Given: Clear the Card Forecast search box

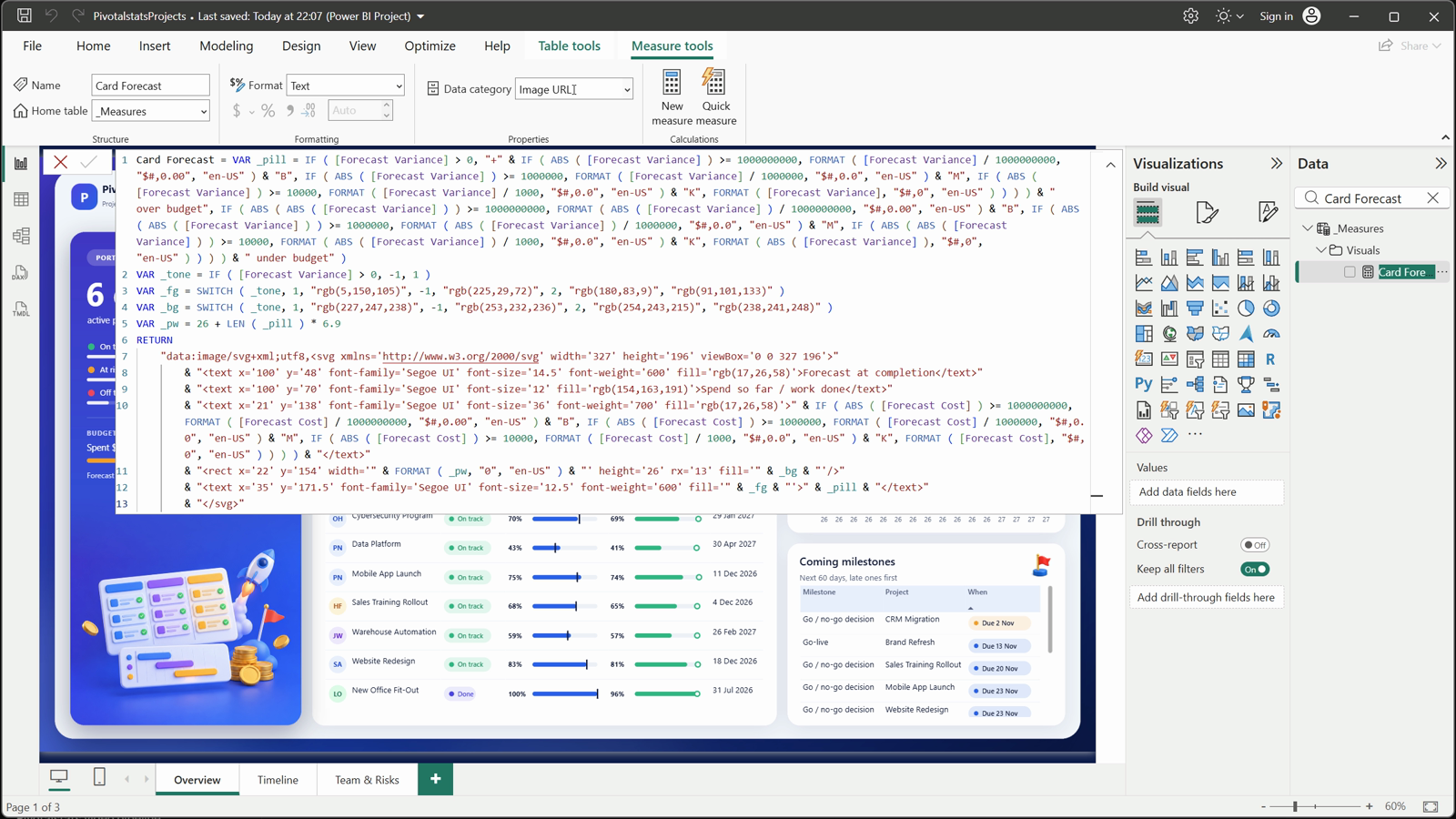Looking at the screenshot, I should [1433, 197].
